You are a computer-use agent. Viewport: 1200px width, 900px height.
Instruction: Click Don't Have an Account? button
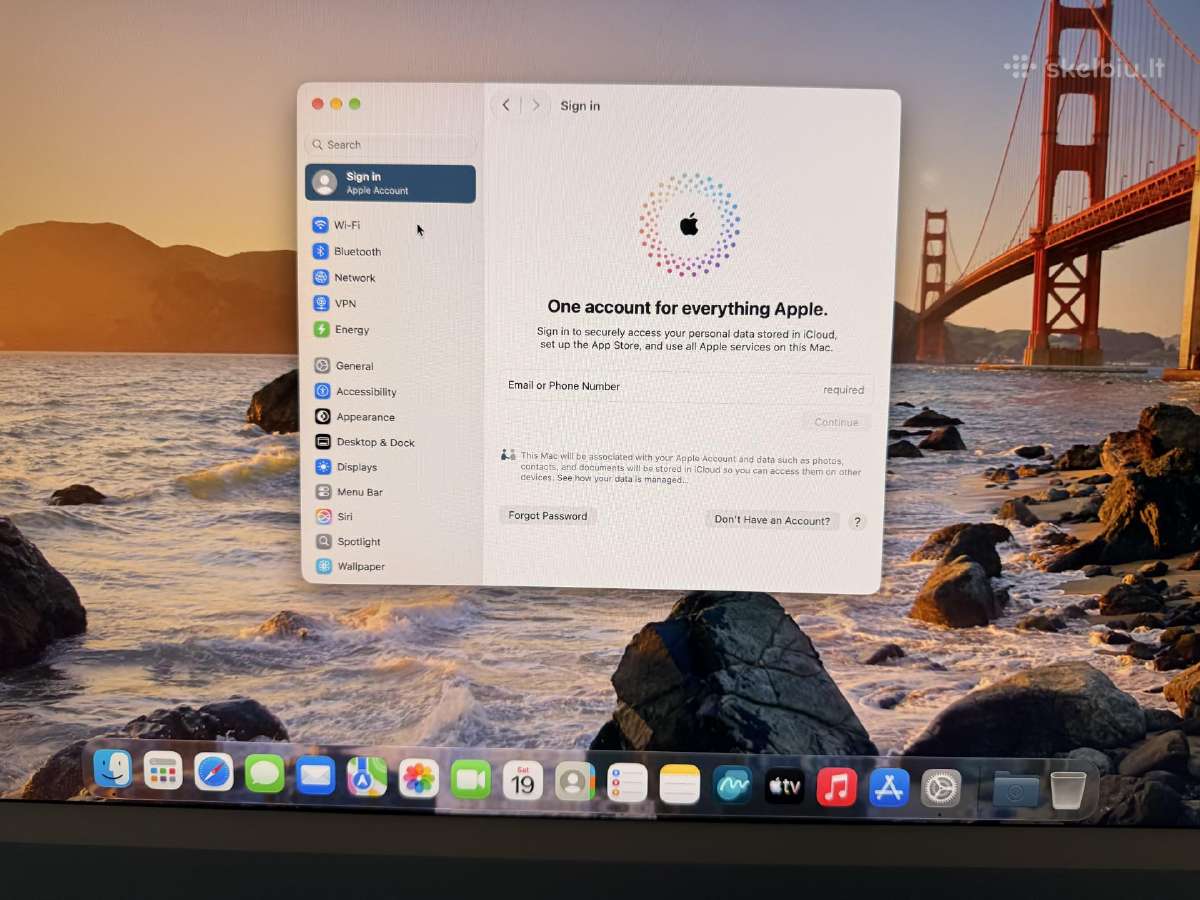(772, 520)
